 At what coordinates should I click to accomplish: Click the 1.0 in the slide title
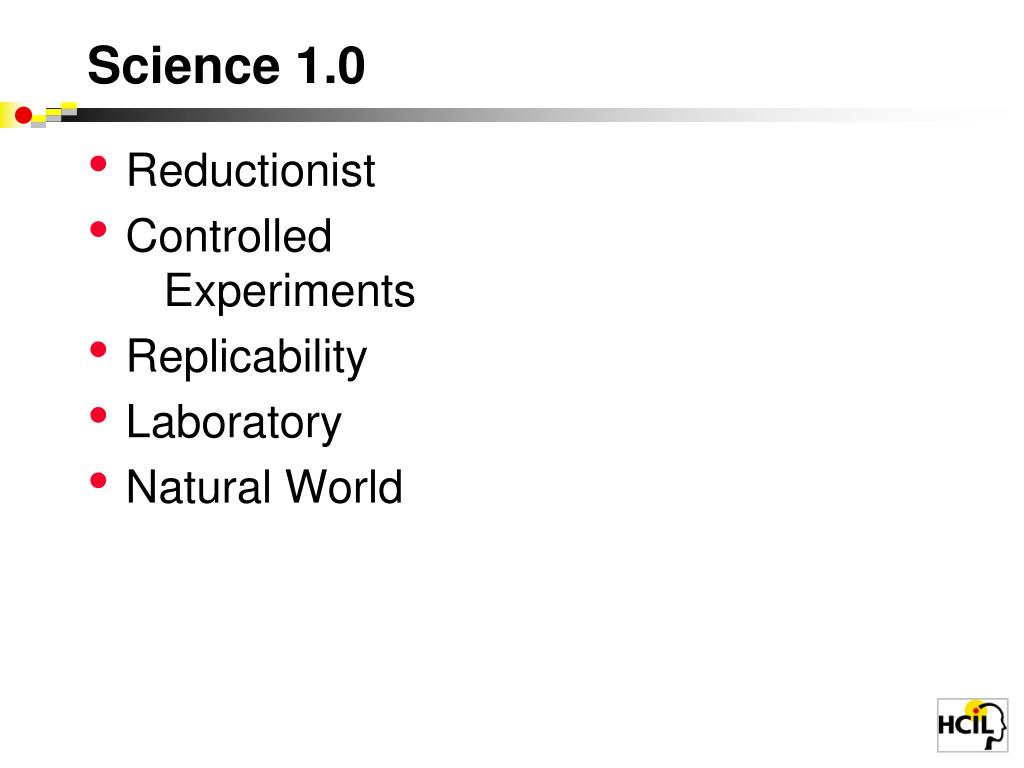330,65
